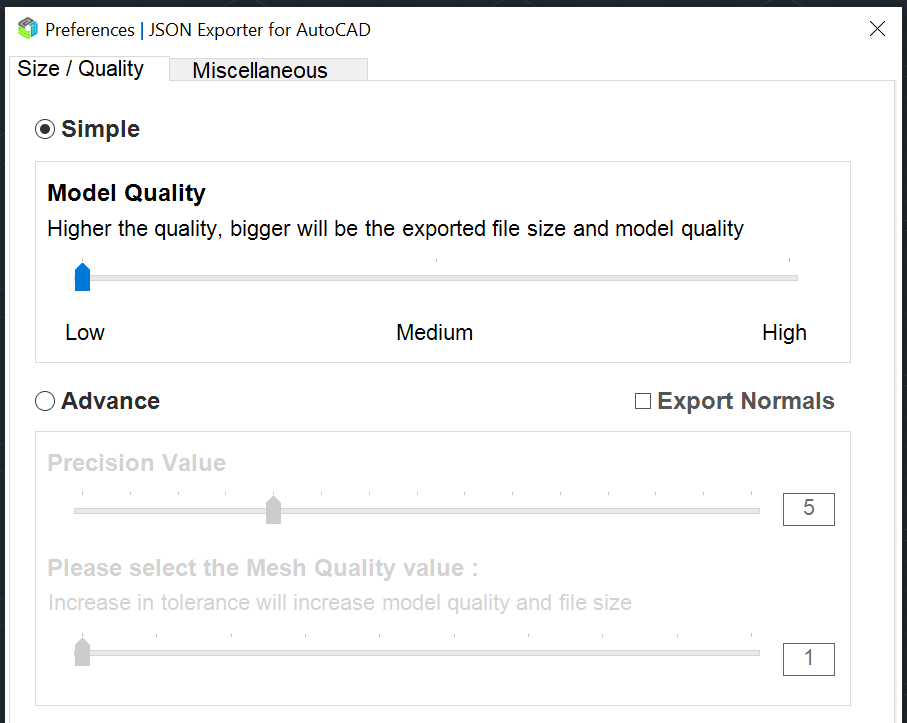Screen dimensions: 907x723
Task: Click the Mesh Quality value field
Action: coord(809,658)
